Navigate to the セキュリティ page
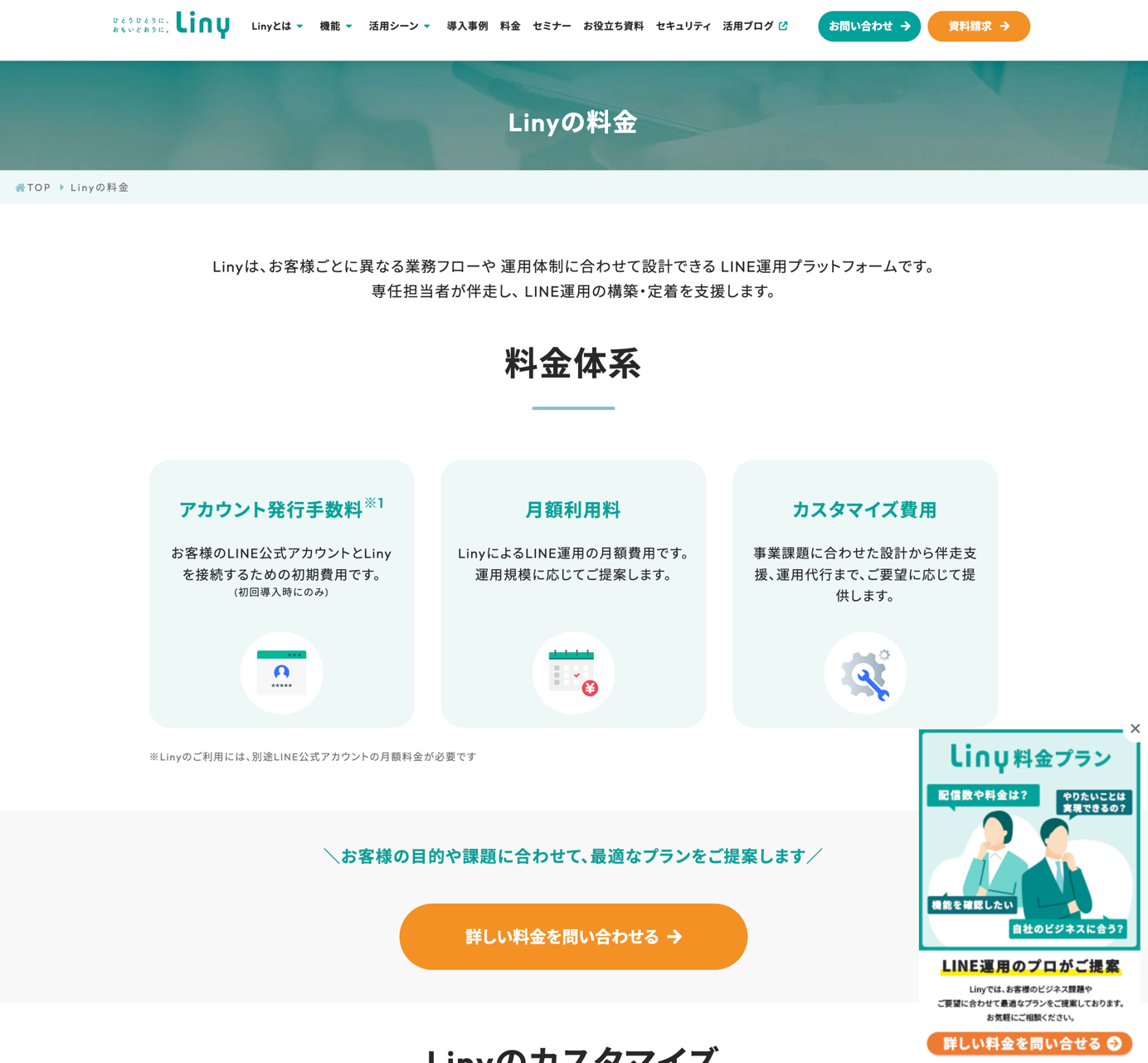This screenshot has width=1148, height=1063. click(x=683, y=27)
